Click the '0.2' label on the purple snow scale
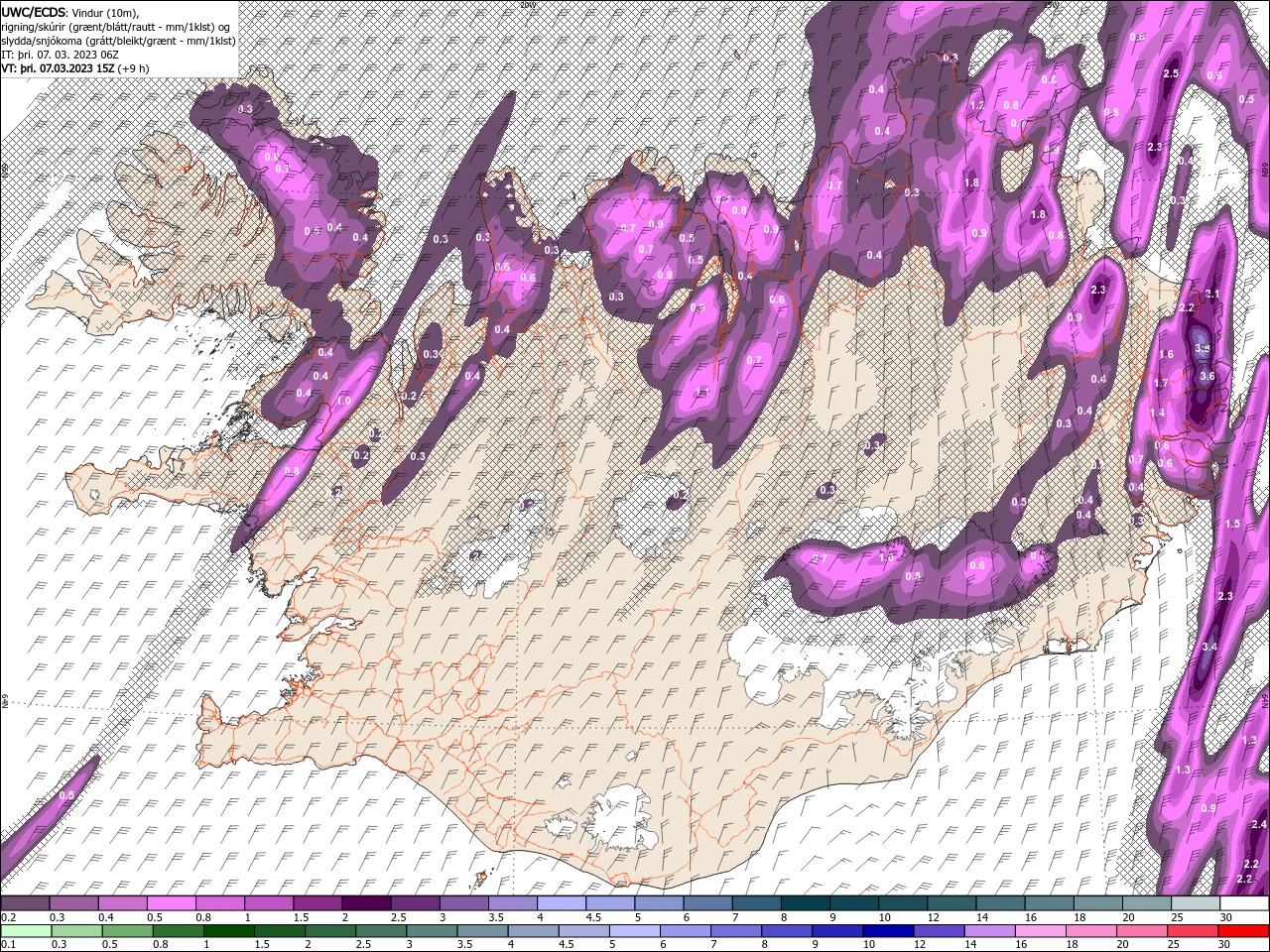The width and height of the screenshot is (1270, 952). [9, 917]
